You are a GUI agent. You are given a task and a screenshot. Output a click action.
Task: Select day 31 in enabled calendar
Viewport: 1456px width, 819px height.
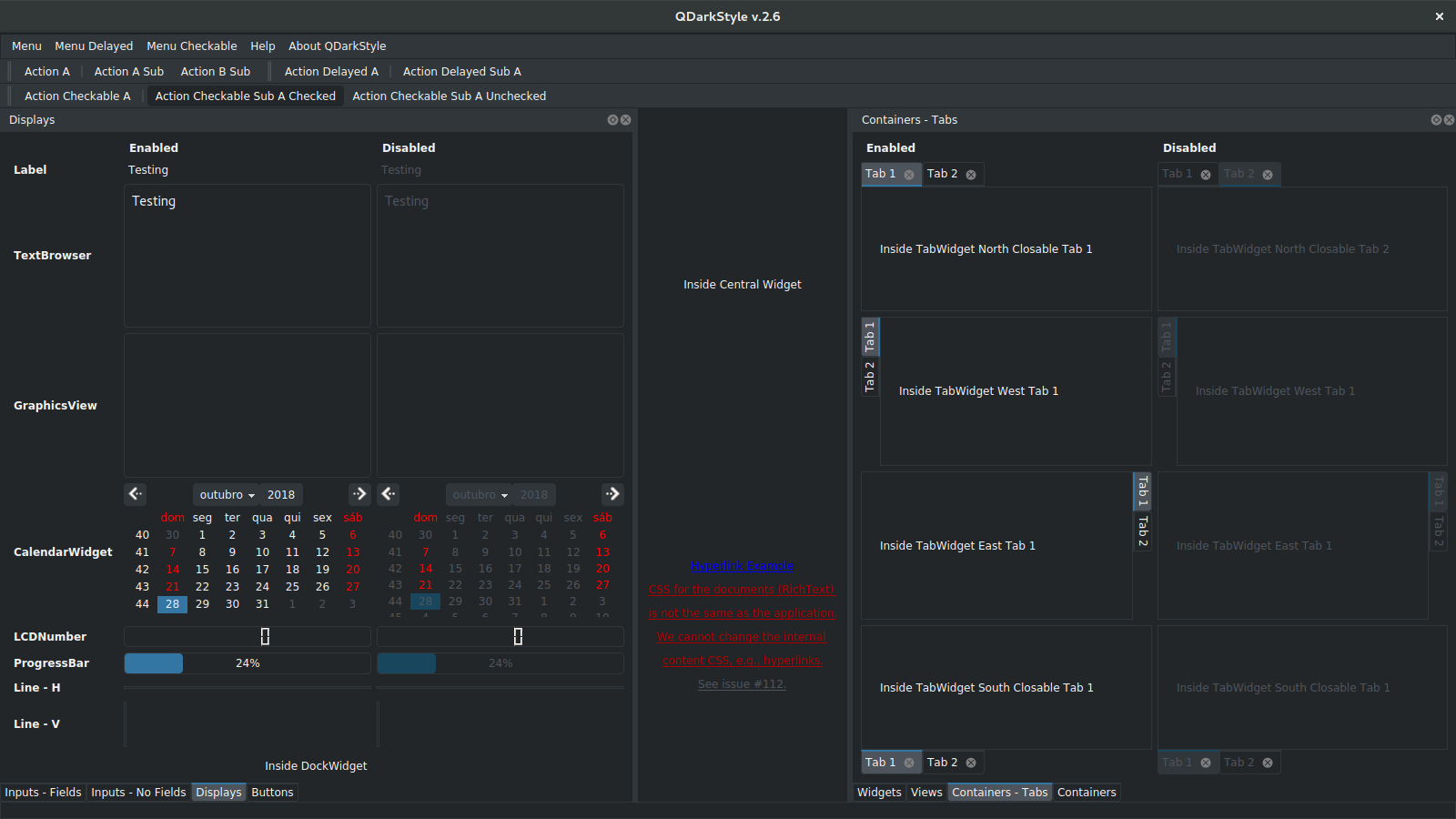262,604
